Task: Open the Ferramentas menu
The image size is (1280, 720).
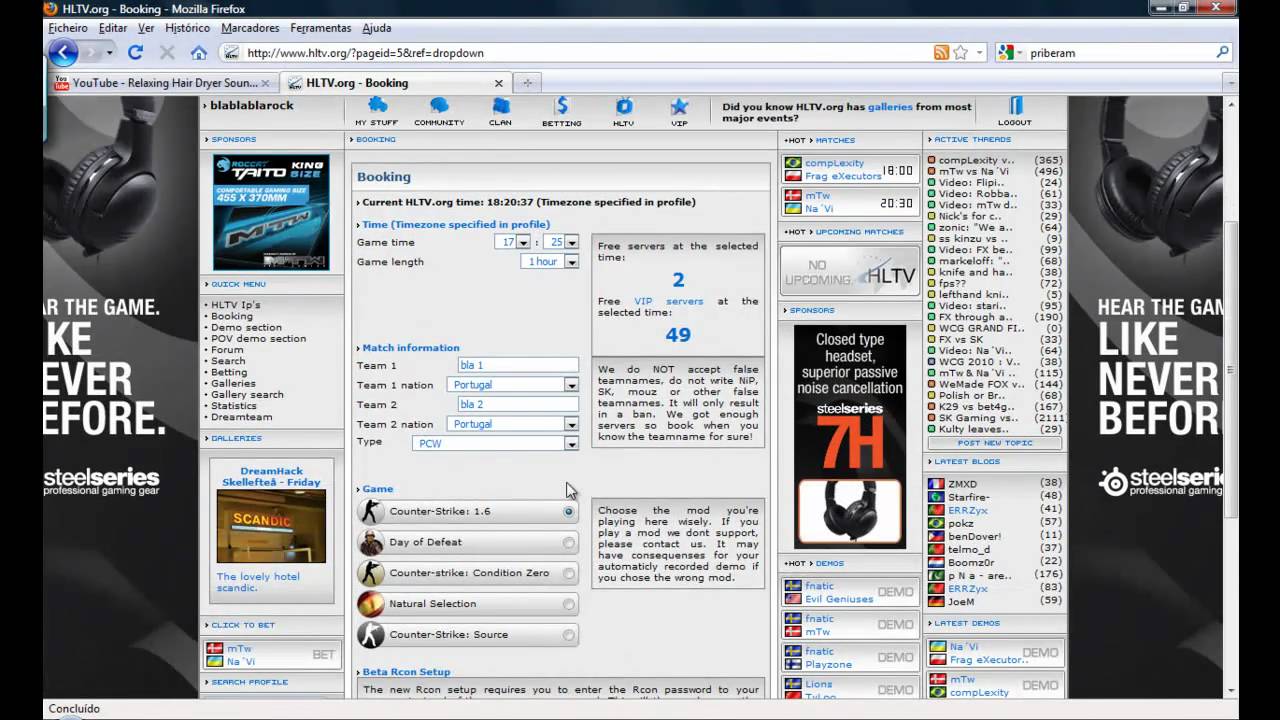Action: [x=321, y=28]
